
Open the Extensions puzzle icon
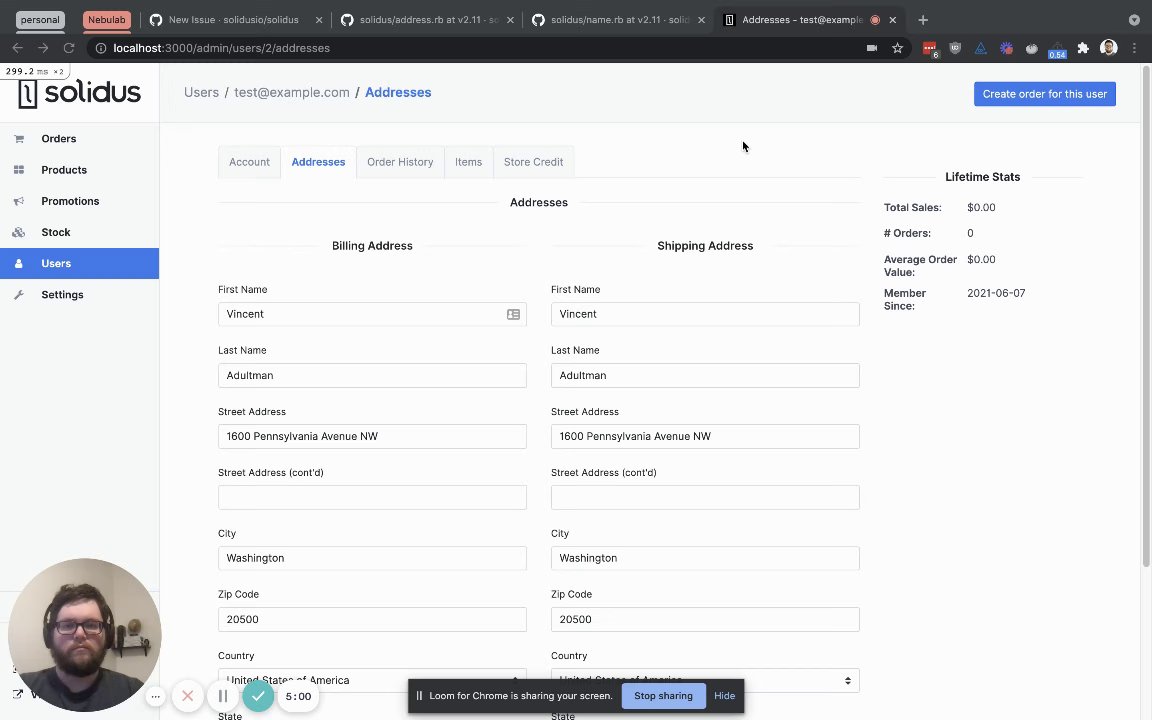[1083, 48]
